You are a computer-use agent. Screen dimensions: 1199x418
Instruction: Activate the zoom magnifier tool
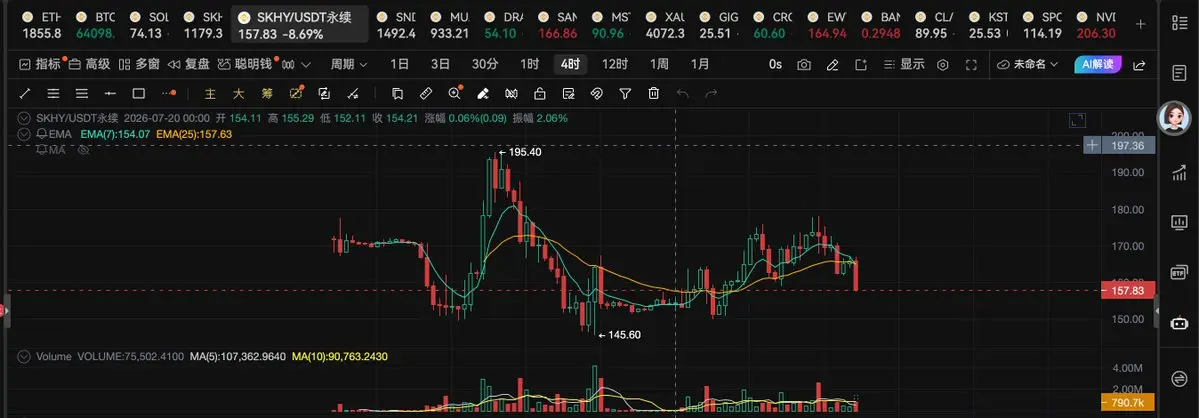coord(455,93)
